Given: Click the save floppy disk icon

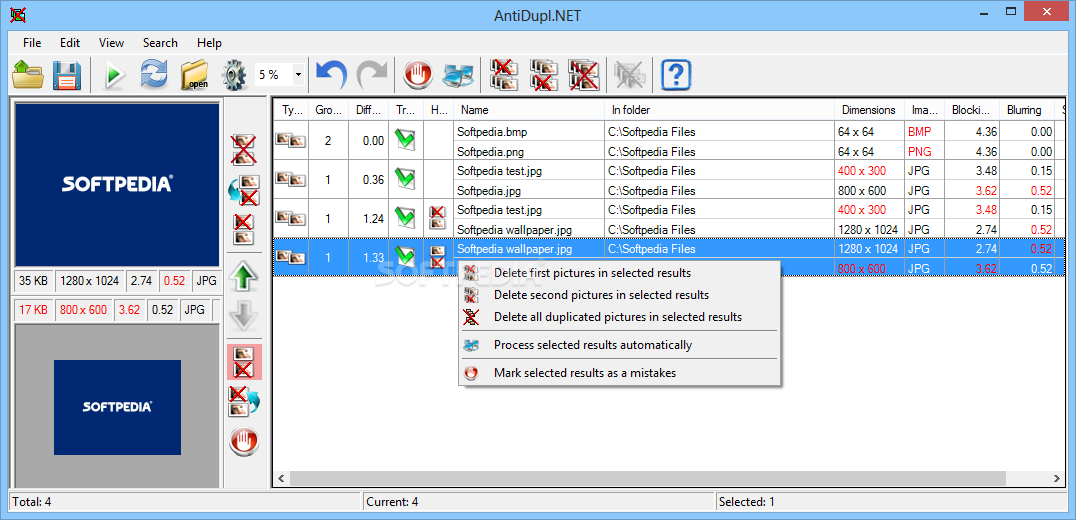Looking at the screenshot, I should coord(67,74).
